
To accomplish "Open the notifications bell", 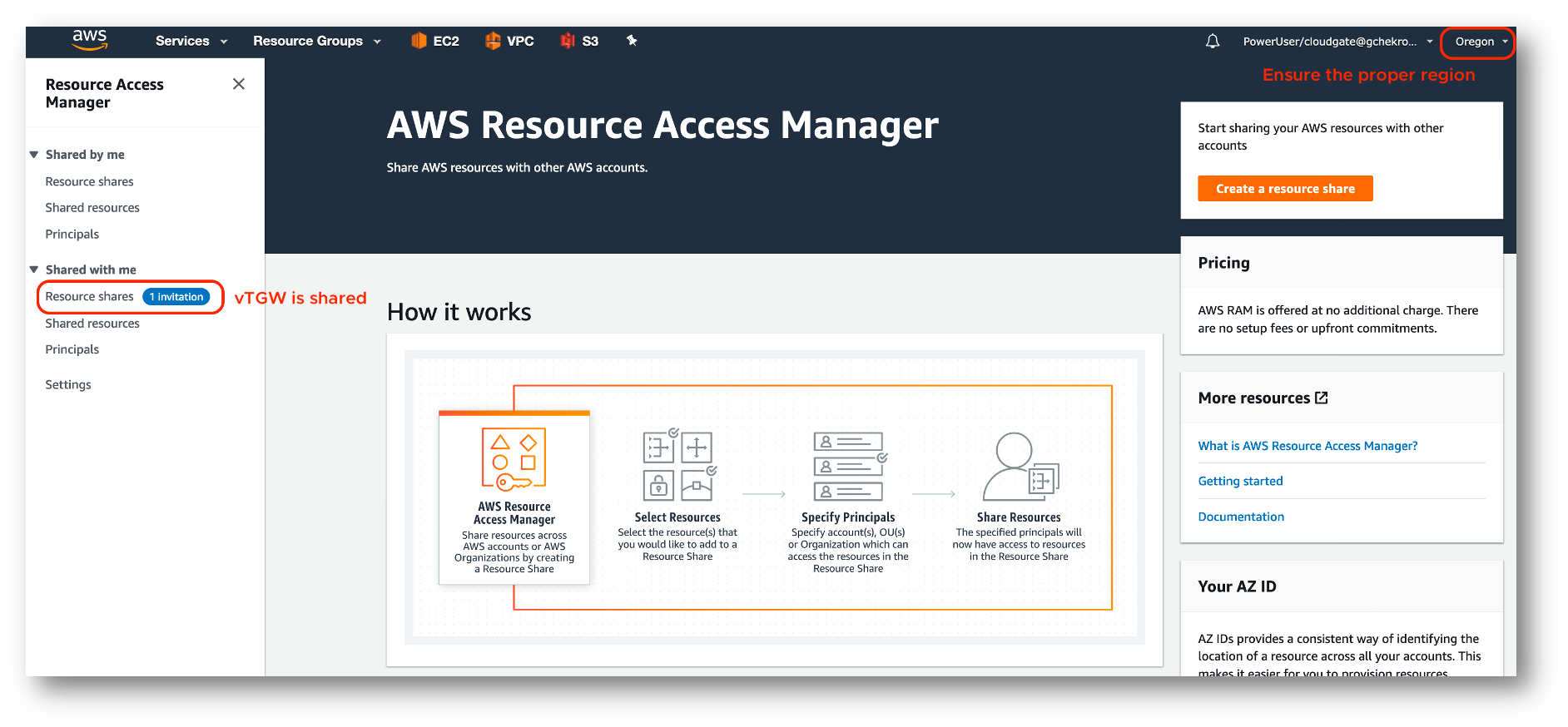I will coord(1213,42).
